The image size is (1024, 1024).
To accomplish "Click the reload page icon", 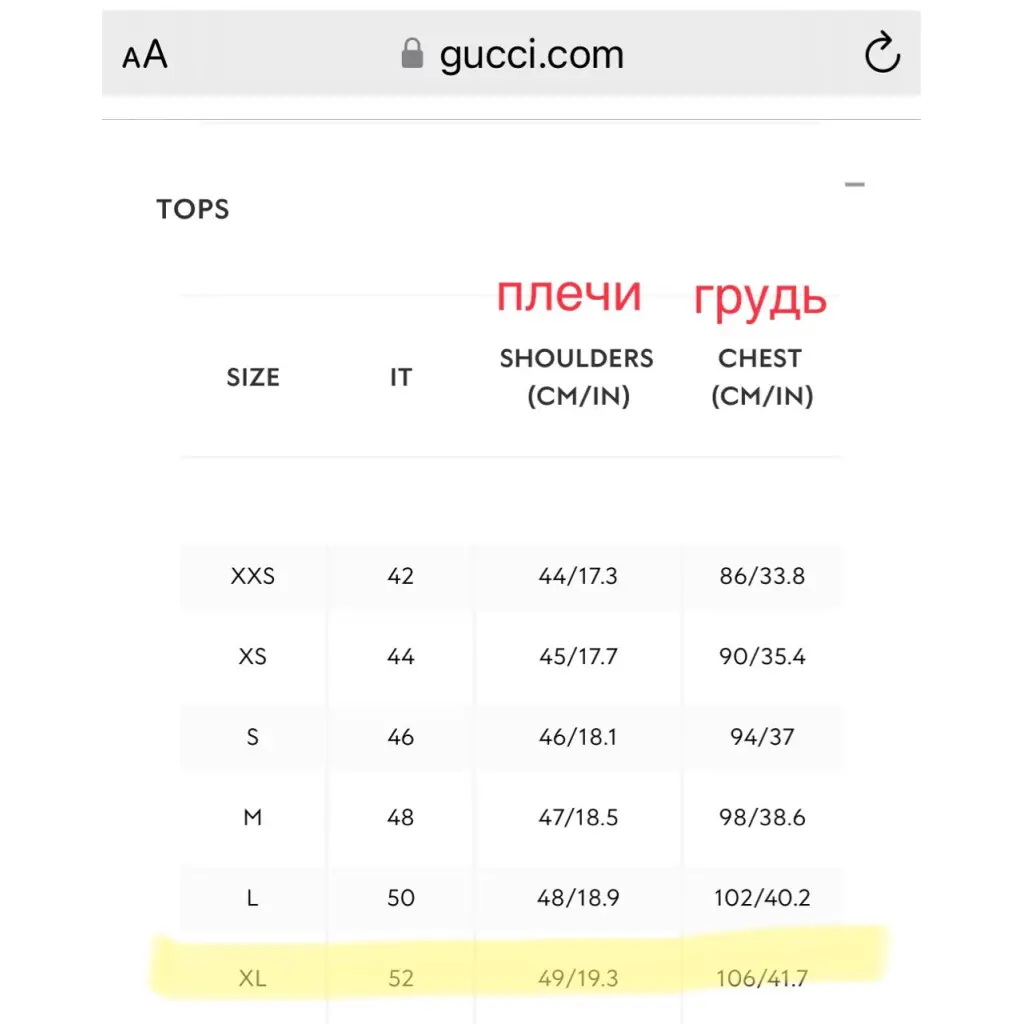I will tap(882, 52).
